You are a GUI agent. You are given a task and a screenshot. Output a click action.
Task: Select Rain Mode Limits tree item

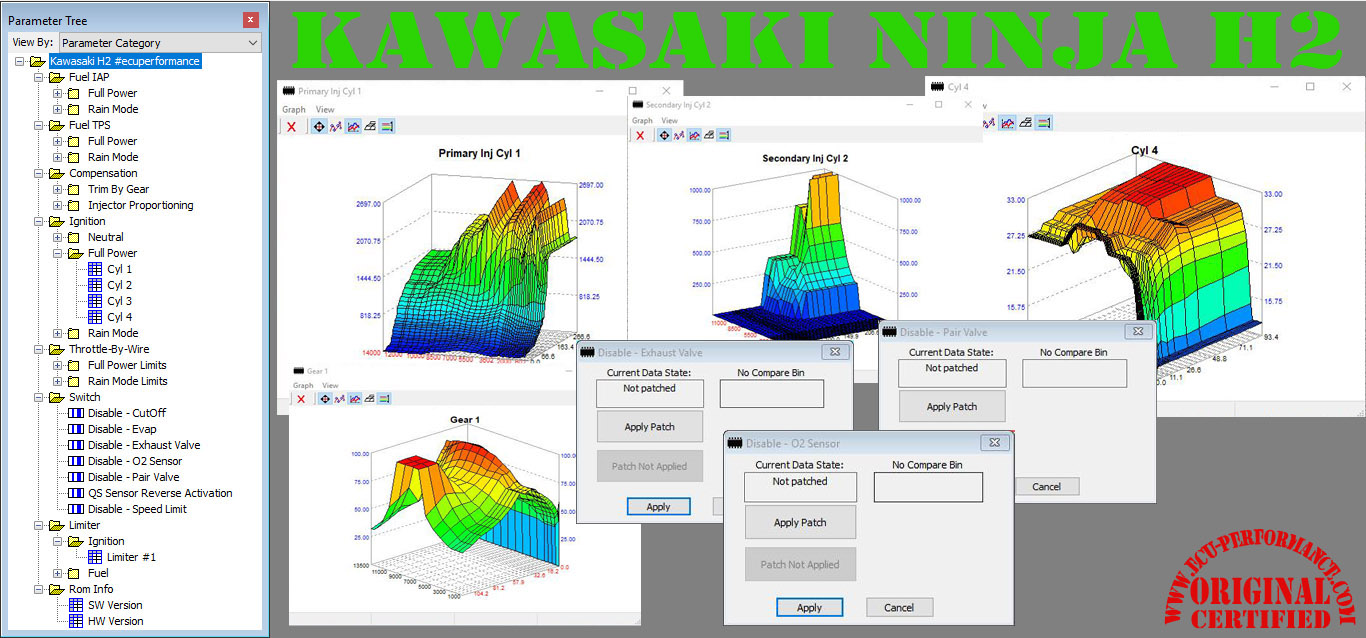[127, 381]
